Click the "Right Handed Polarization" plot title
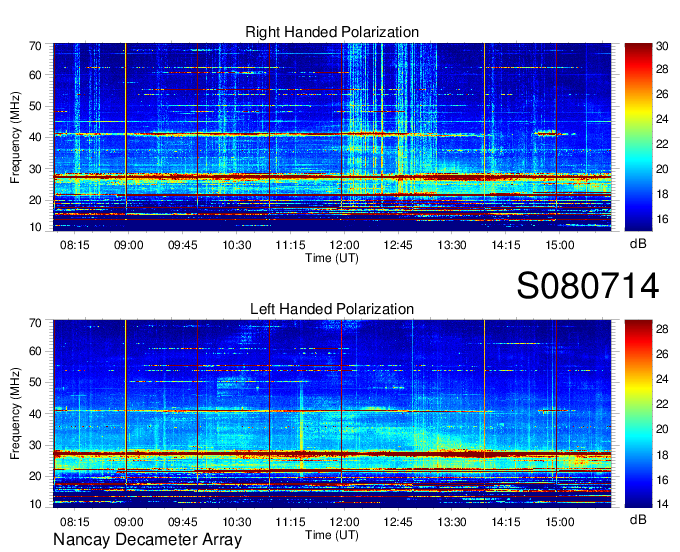The image size is (680, 552). [x=332, y=32]
